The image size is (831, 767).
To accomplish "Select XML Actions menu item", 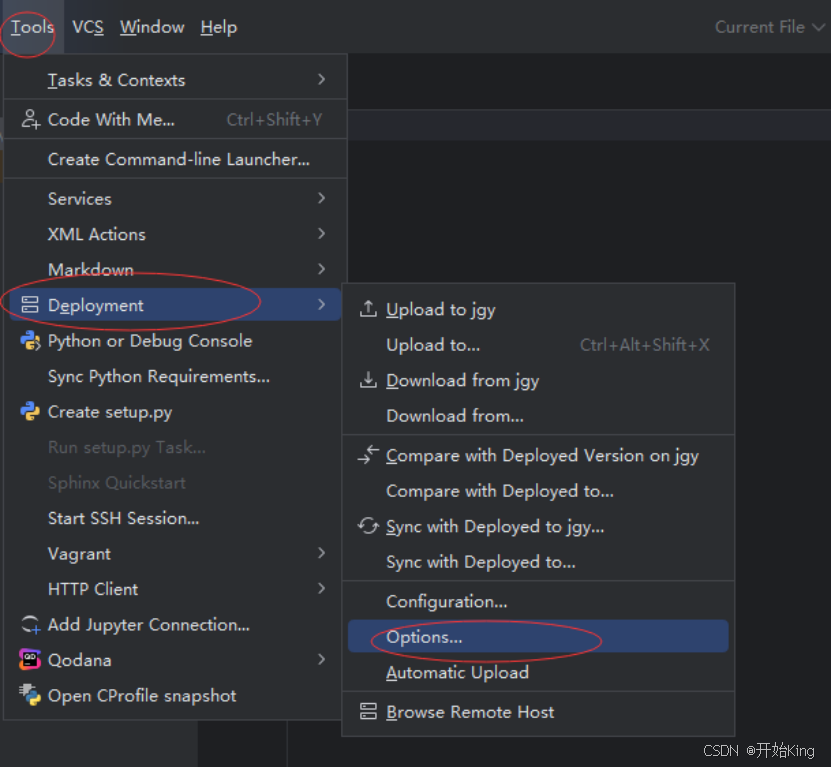I will [x=175, y=234].
